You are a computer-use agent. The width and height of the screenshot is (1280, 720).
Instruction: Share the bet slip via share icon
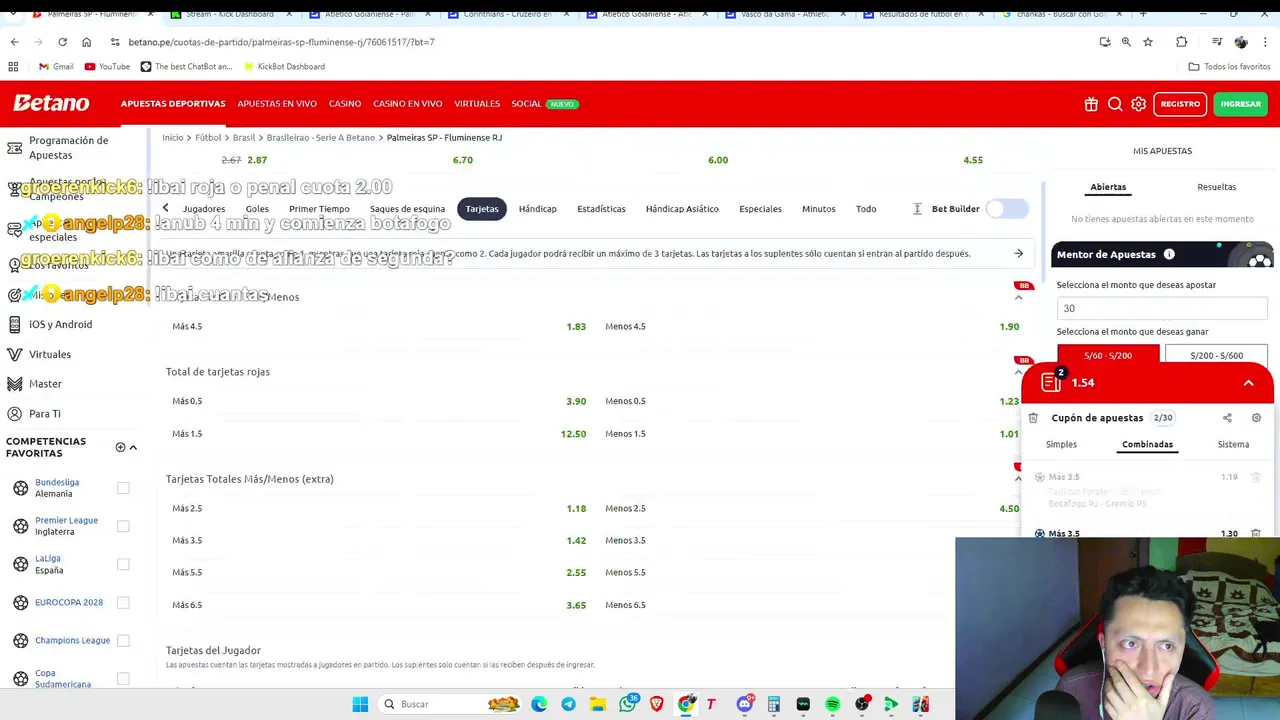point(1227,418)
